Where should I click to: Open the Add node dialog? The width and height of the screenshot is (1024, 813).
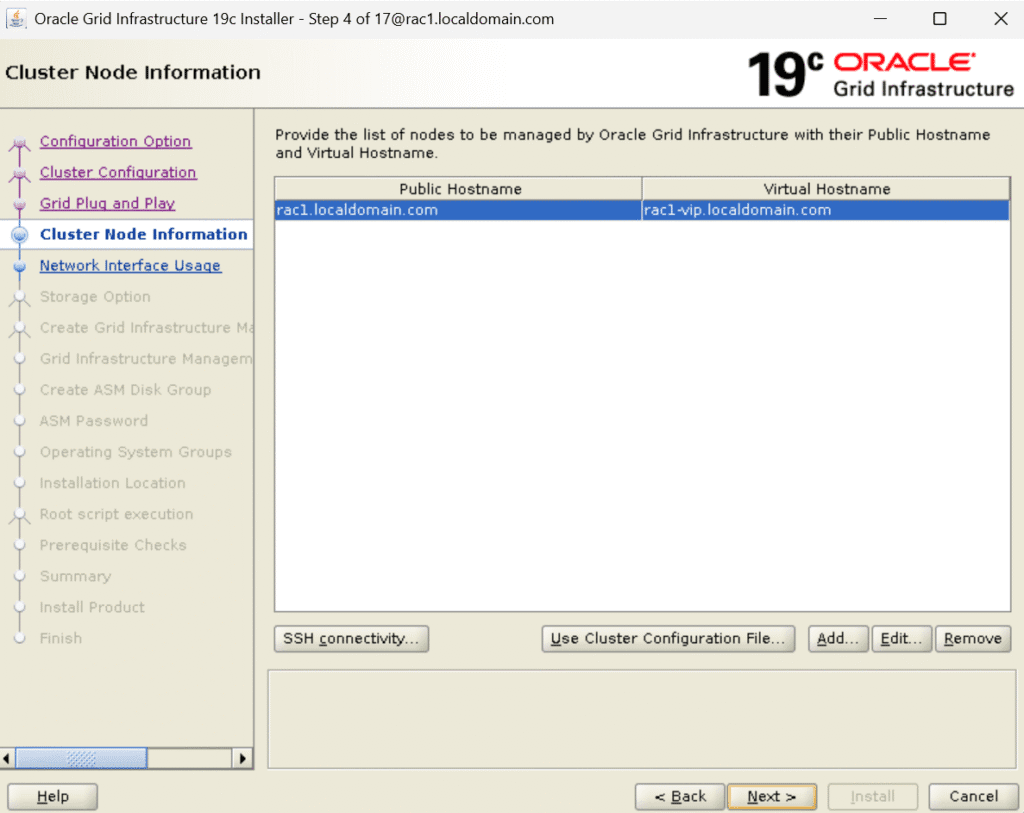(838, 639)
